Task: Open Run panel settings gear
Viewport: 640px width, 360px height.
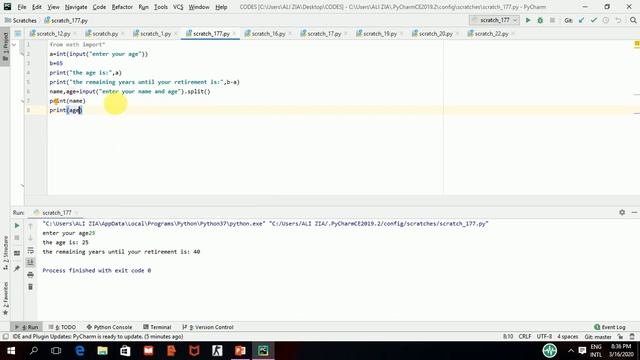Action: (622, 212)
